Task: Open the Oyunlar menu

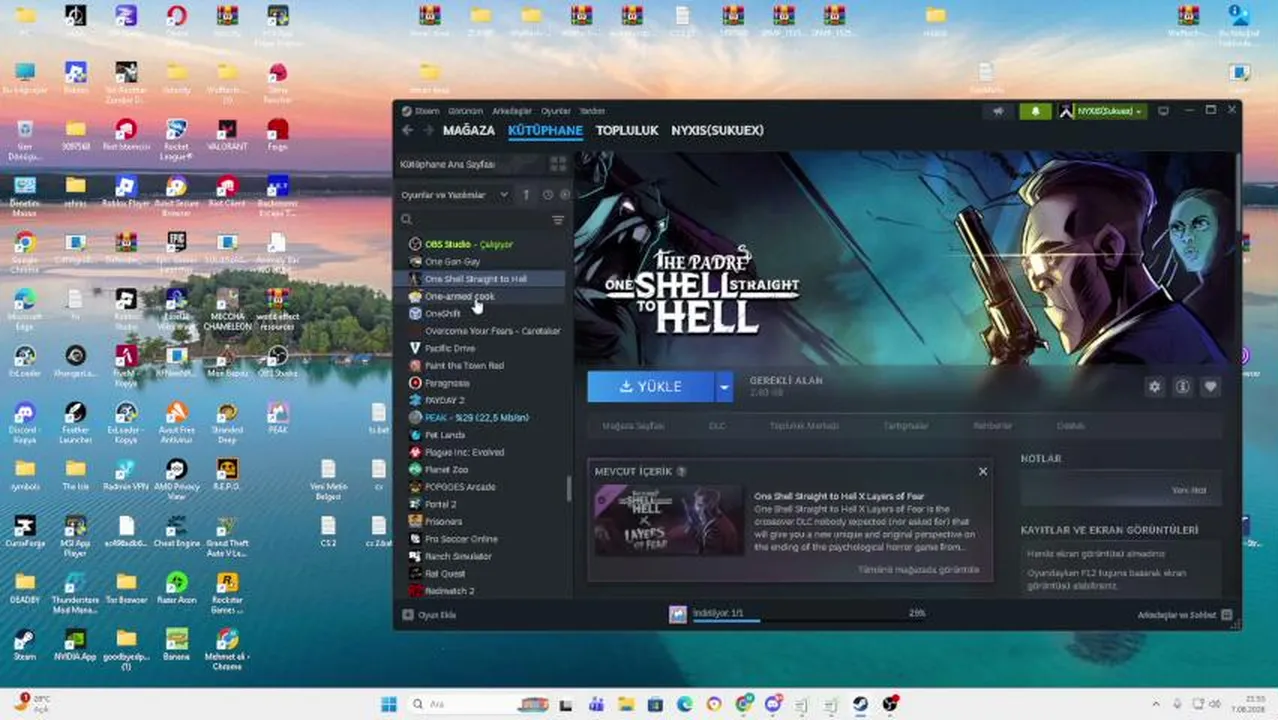Action: click(556, 111)
